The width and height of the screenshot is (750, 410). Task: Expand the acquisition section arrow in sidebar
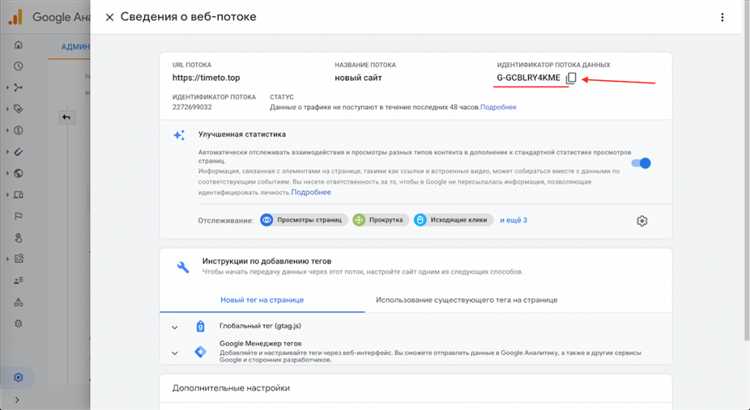(7, 88)
